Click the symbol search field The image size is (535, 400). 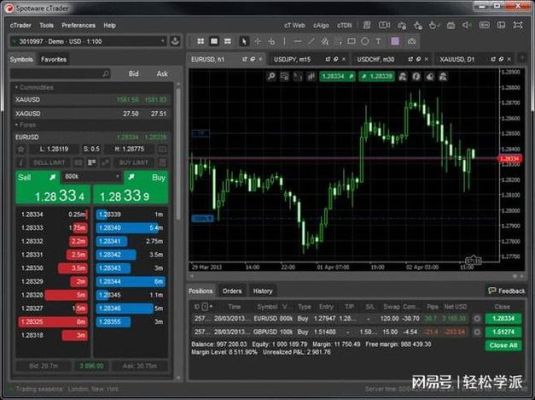tap(61, 74)
